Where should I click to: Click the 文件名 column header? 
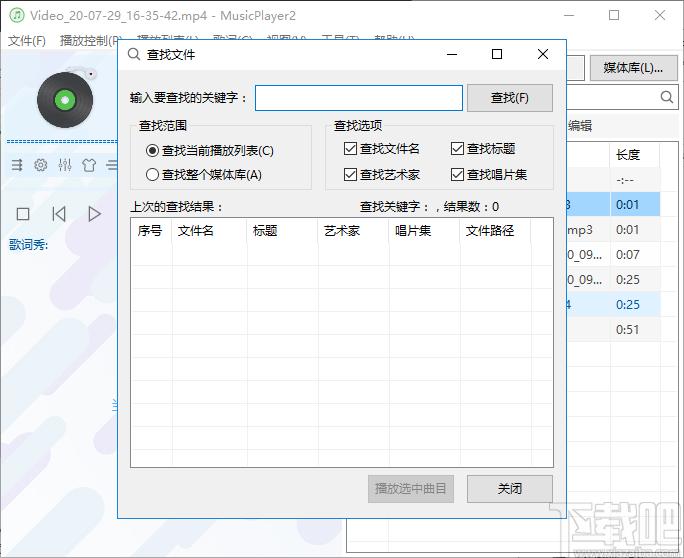(209, 230)
